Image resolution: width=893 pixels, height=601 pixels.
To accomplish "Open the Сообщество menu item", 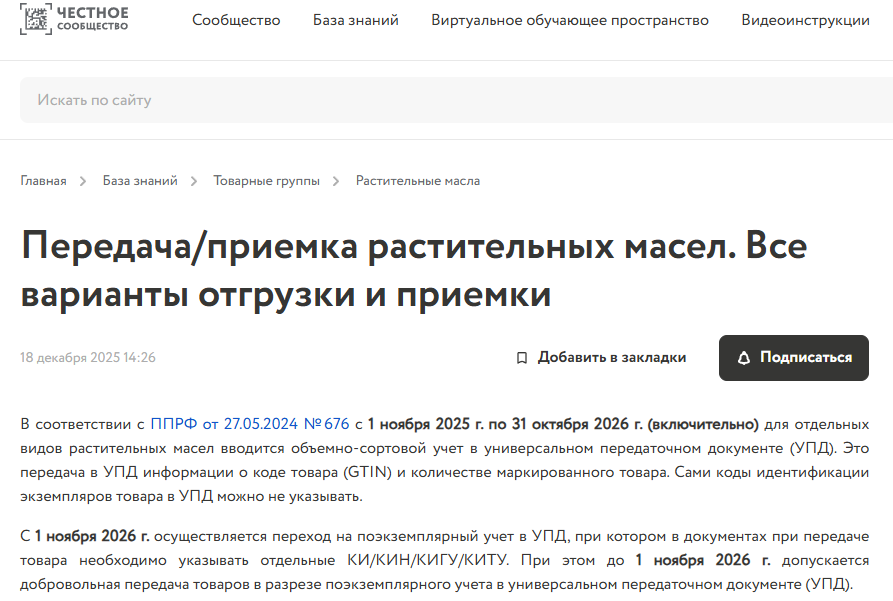I will coord(236,20).
